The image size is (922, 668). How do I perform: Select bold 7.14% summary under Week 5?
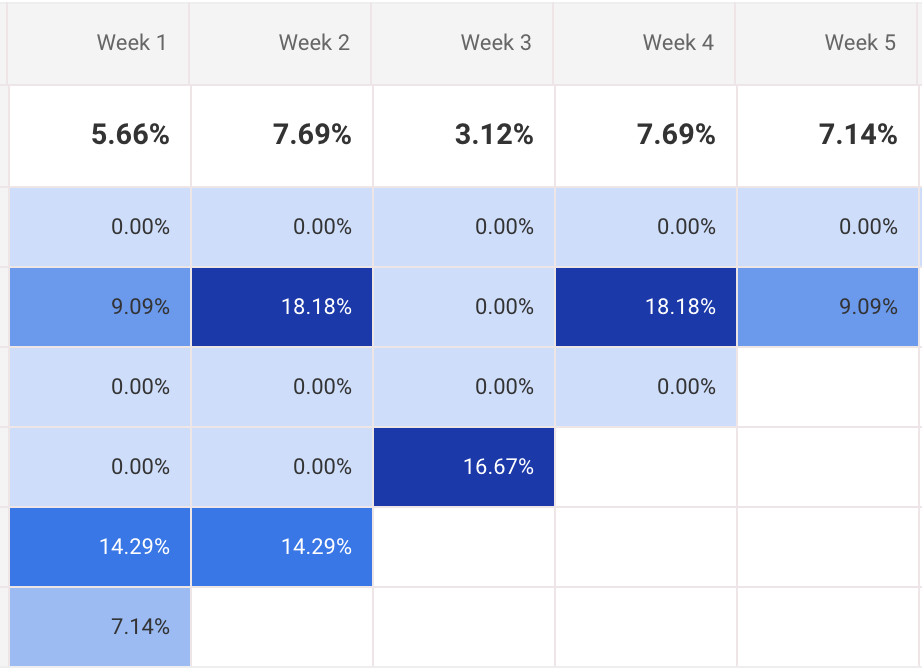[858, 136]
